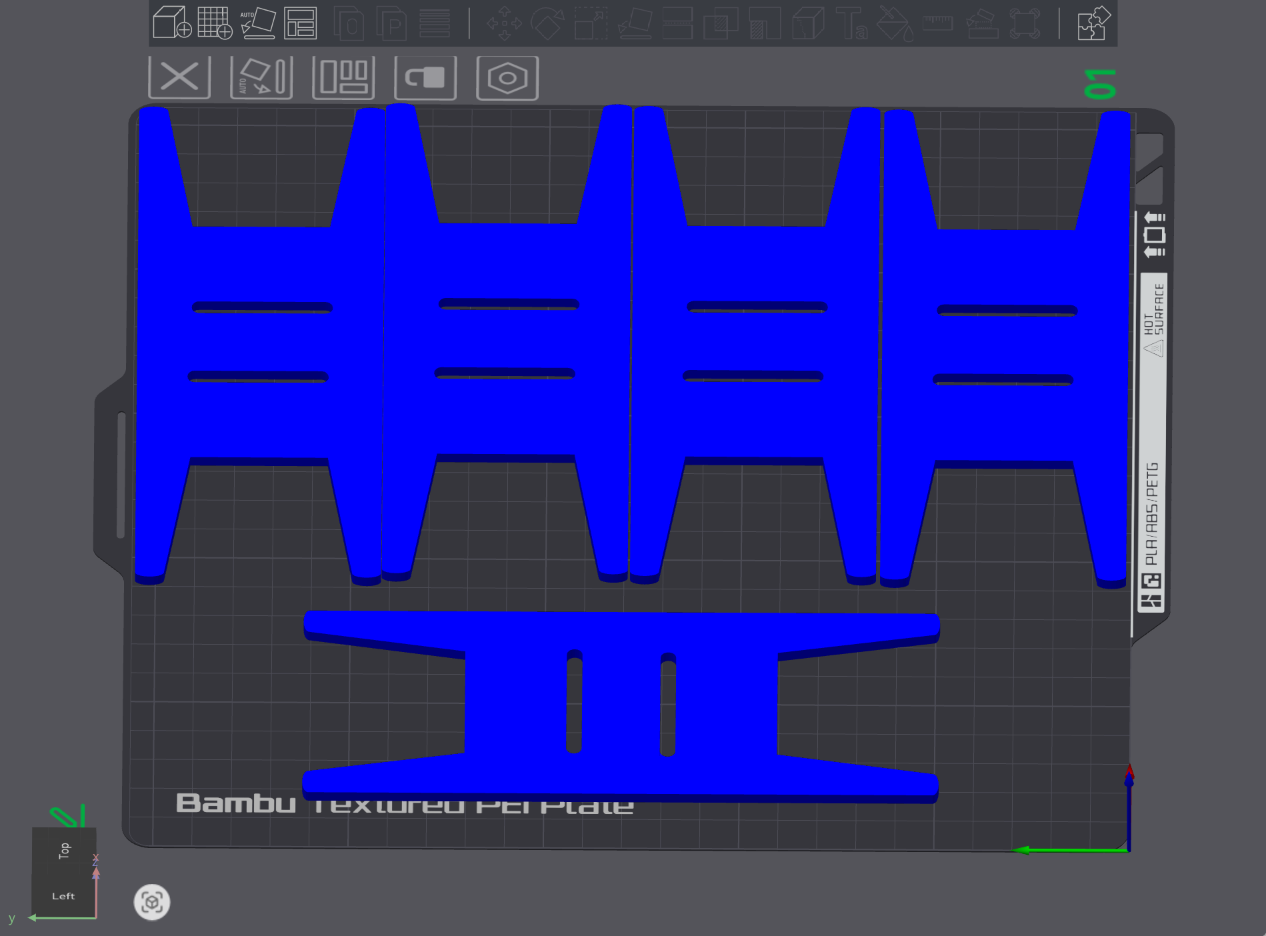Open the Support painting tool
Image resolution: width=1266 pixels, height=936 pixels.
764,22
